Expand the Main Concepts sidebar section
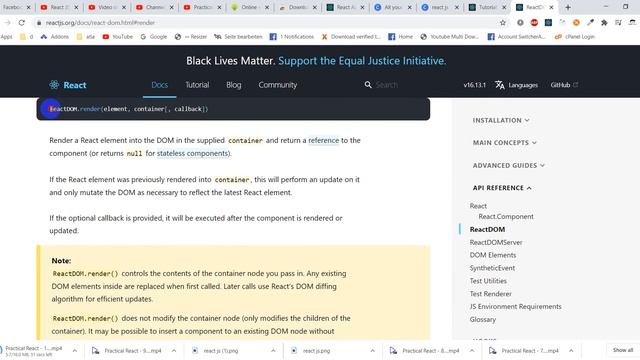Viewport: 640px width, 360px height. tap(504, 143)
